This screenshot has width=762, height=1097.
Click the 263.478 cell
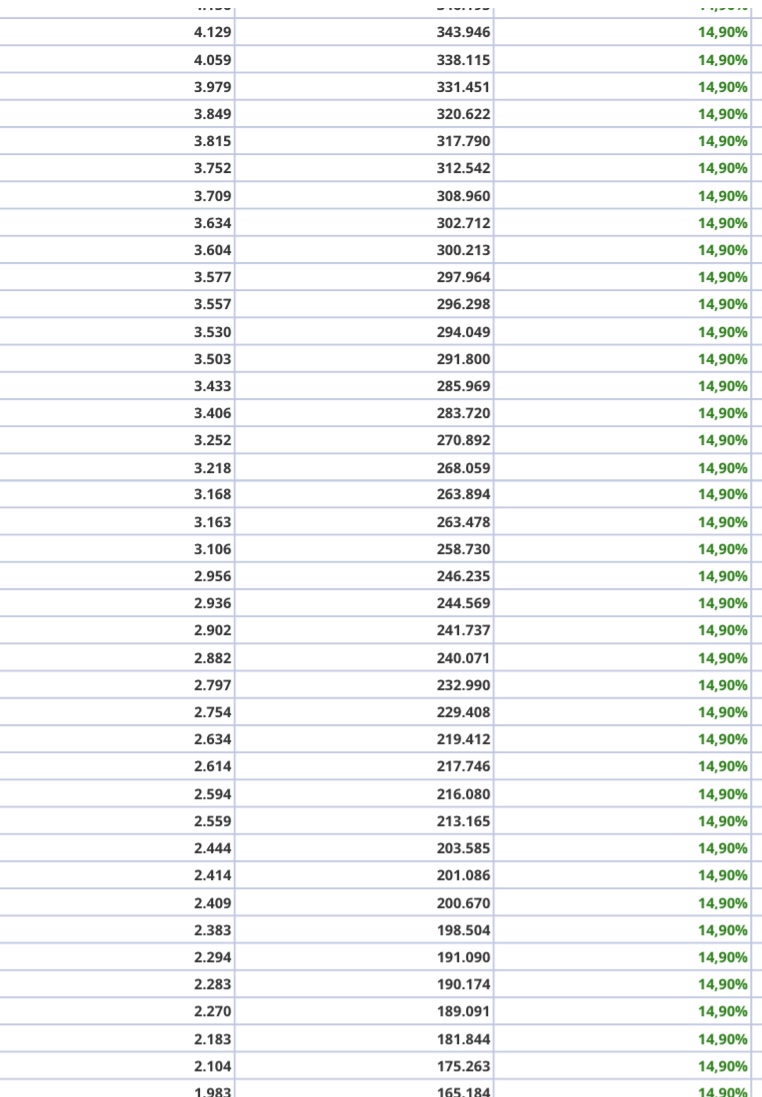click(463, 522)
